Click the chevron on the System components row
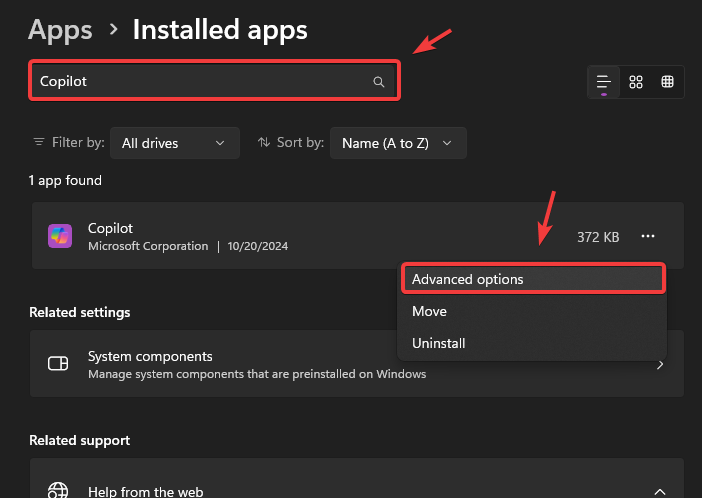Image resolution: width=702 pixels, height=498 pixels. point(660,364)
